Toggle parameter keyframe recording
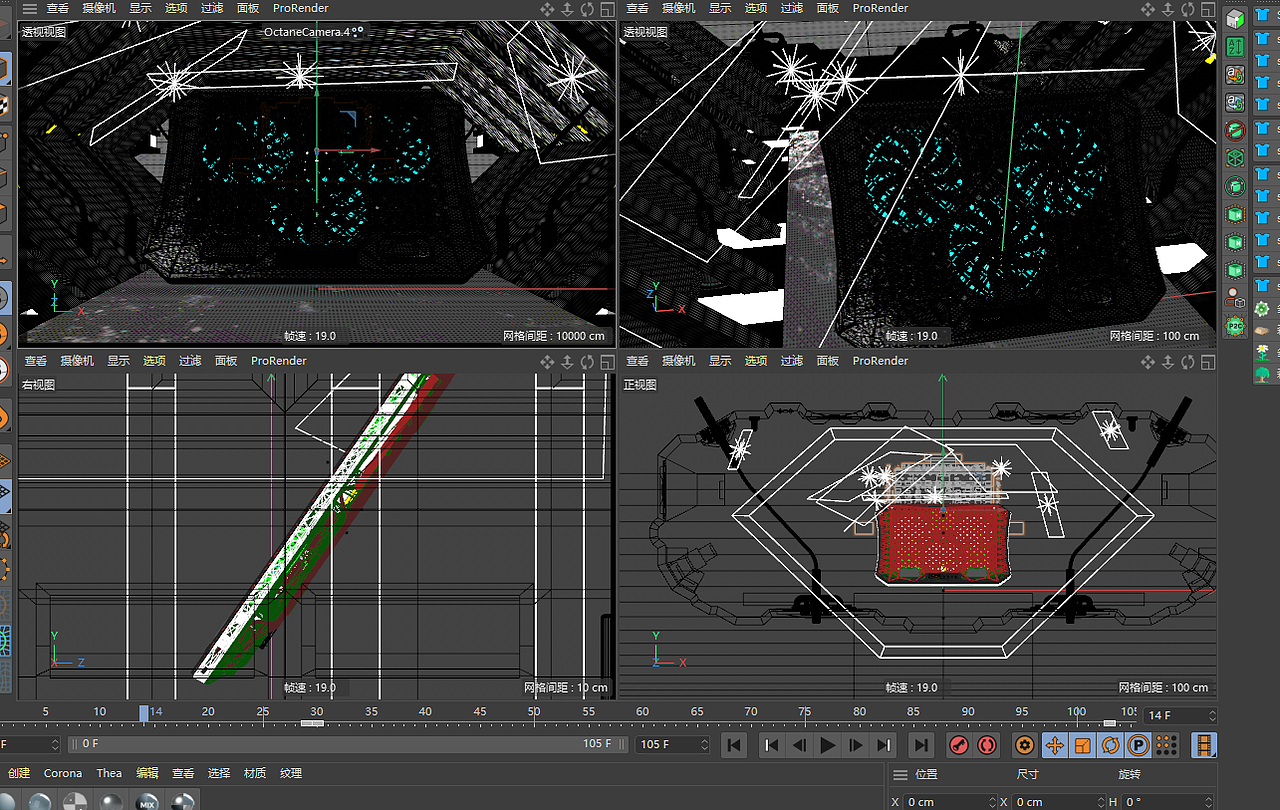This screenshot has height=810, width=1280. 1138,745
